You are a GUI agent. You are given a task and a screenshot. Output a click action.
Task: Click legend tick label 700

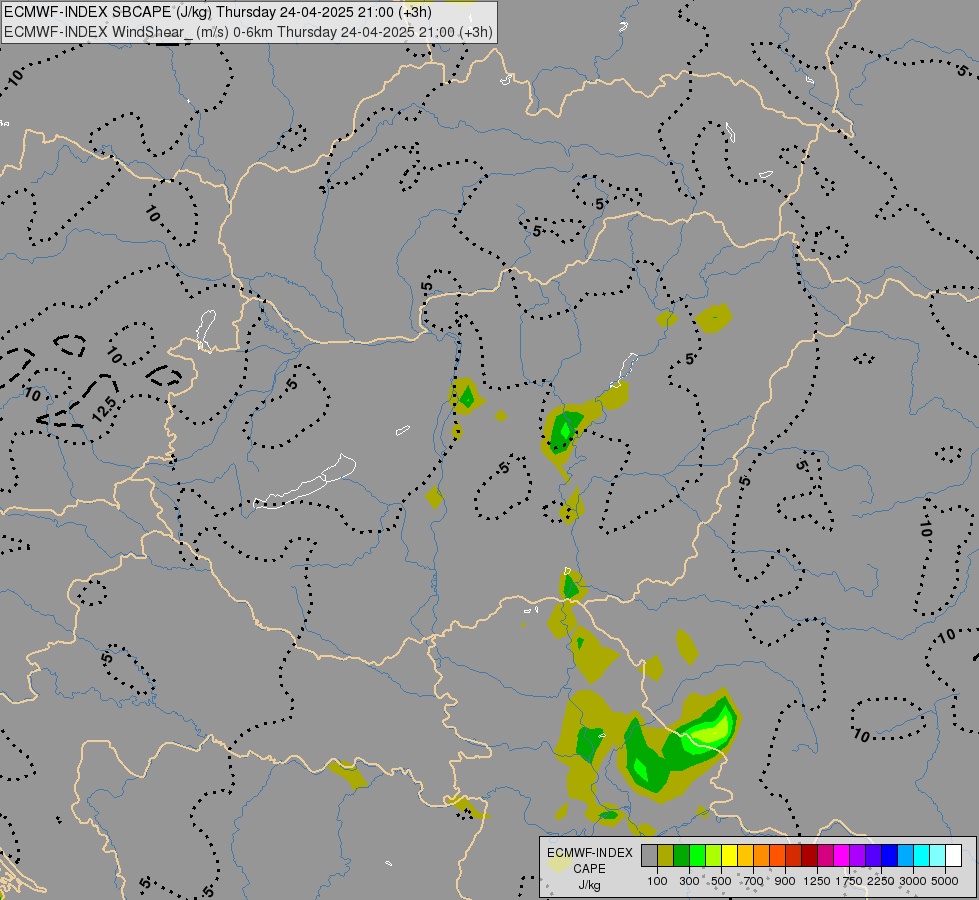(754, 881)
